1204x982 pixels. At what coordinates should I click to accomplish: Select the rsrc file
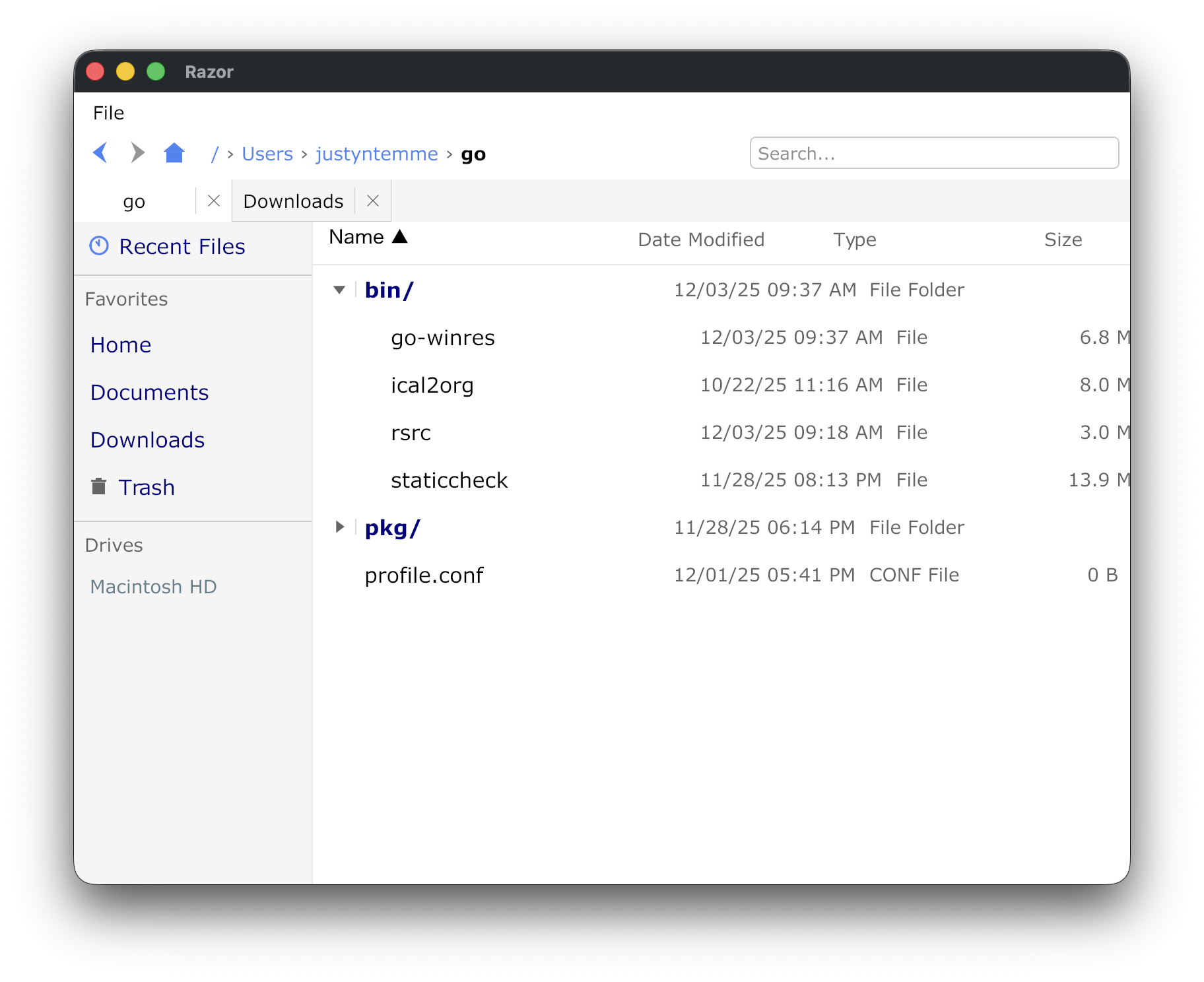point(721,432)
